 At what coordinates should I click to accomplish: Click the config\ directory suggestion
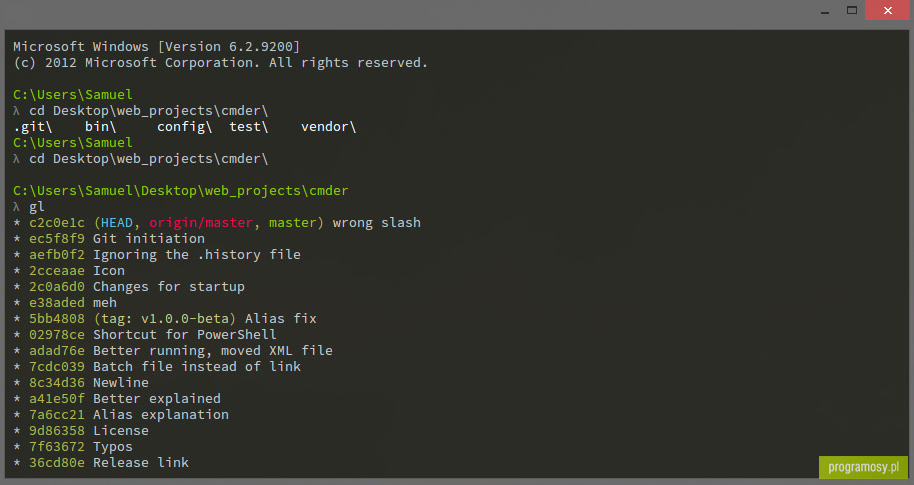[x=184, y=126]
